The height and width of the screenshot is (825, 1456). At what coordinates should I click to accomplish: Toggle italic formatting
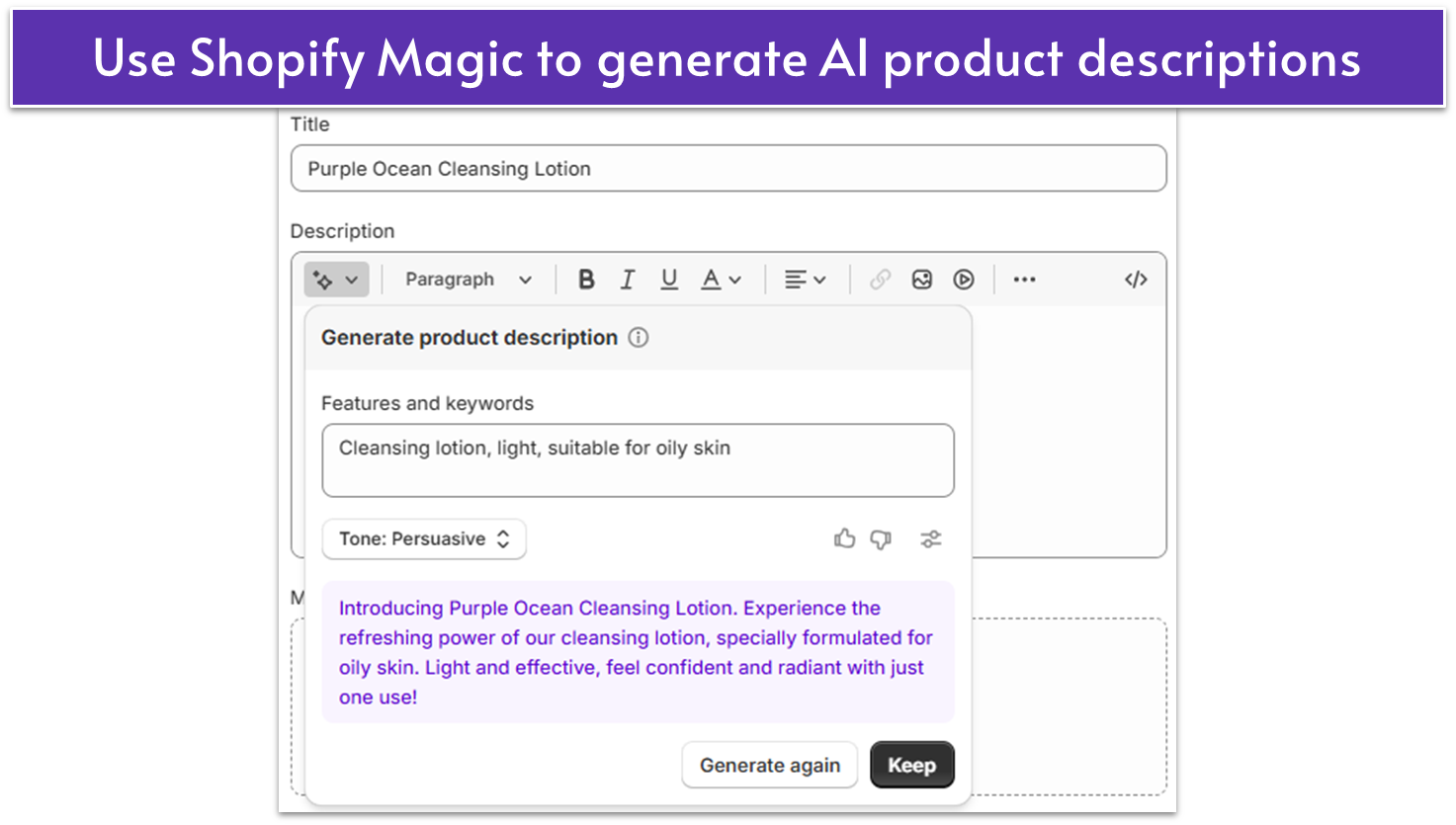[628, 280]
